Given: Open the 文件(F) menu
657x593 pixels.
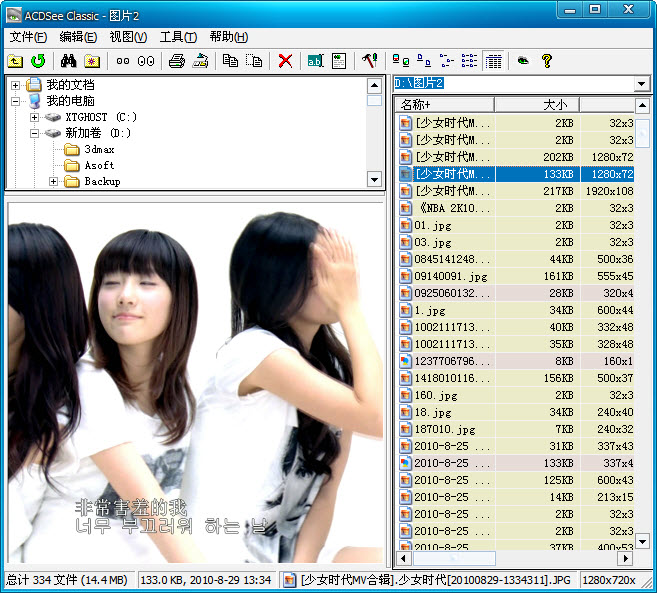Looking at the screenshot, I should (x=29, y=37).
